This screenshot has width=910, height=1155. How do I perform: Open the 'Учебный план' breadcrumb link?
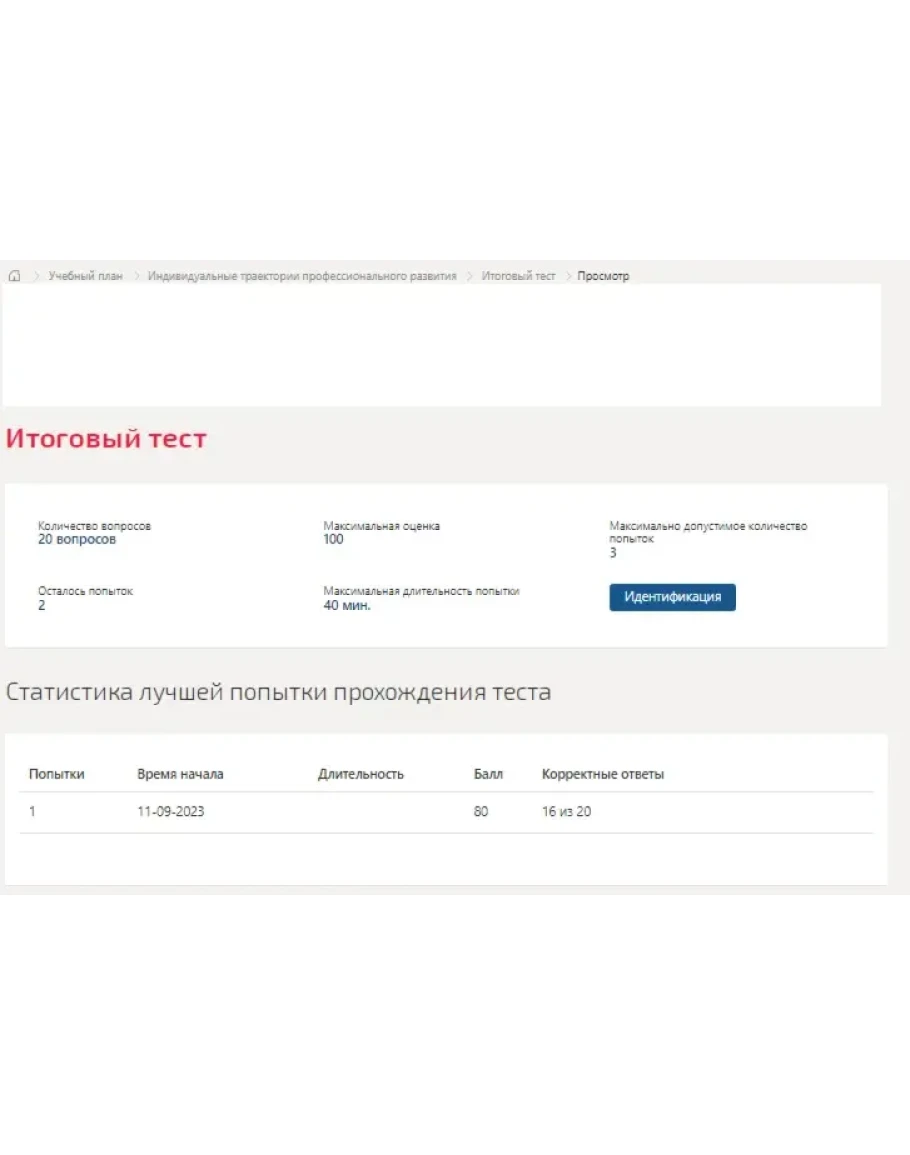point(85,276)
